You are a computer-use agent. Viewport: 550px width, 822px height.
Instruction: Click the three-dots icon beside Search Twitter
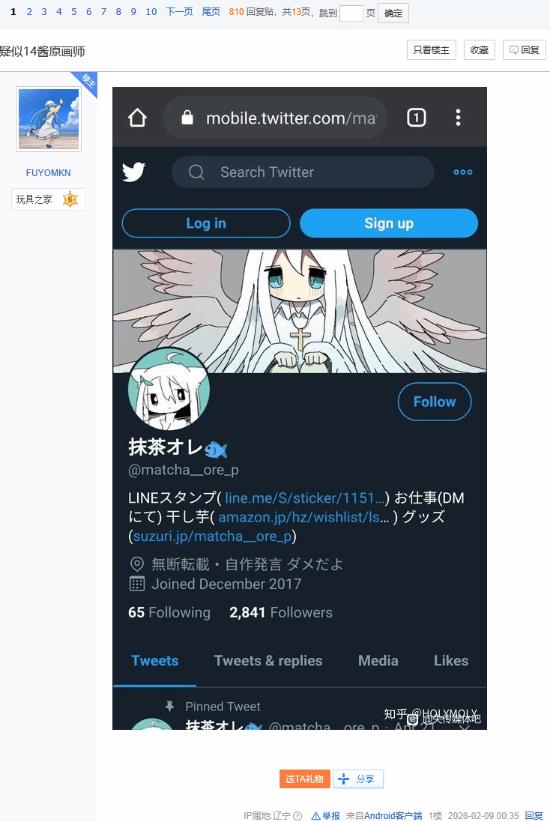(x=462, y=172)
